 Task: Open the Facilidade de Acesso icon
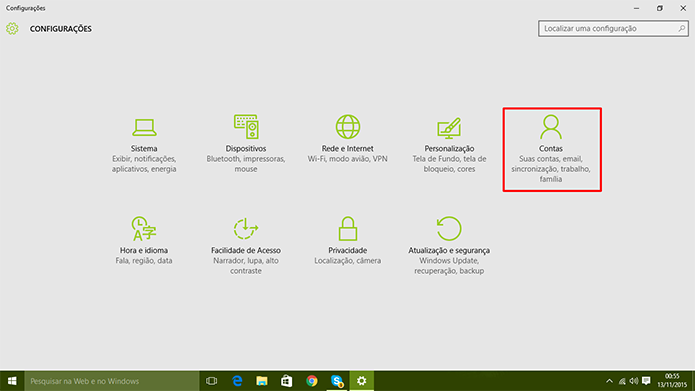246,228
